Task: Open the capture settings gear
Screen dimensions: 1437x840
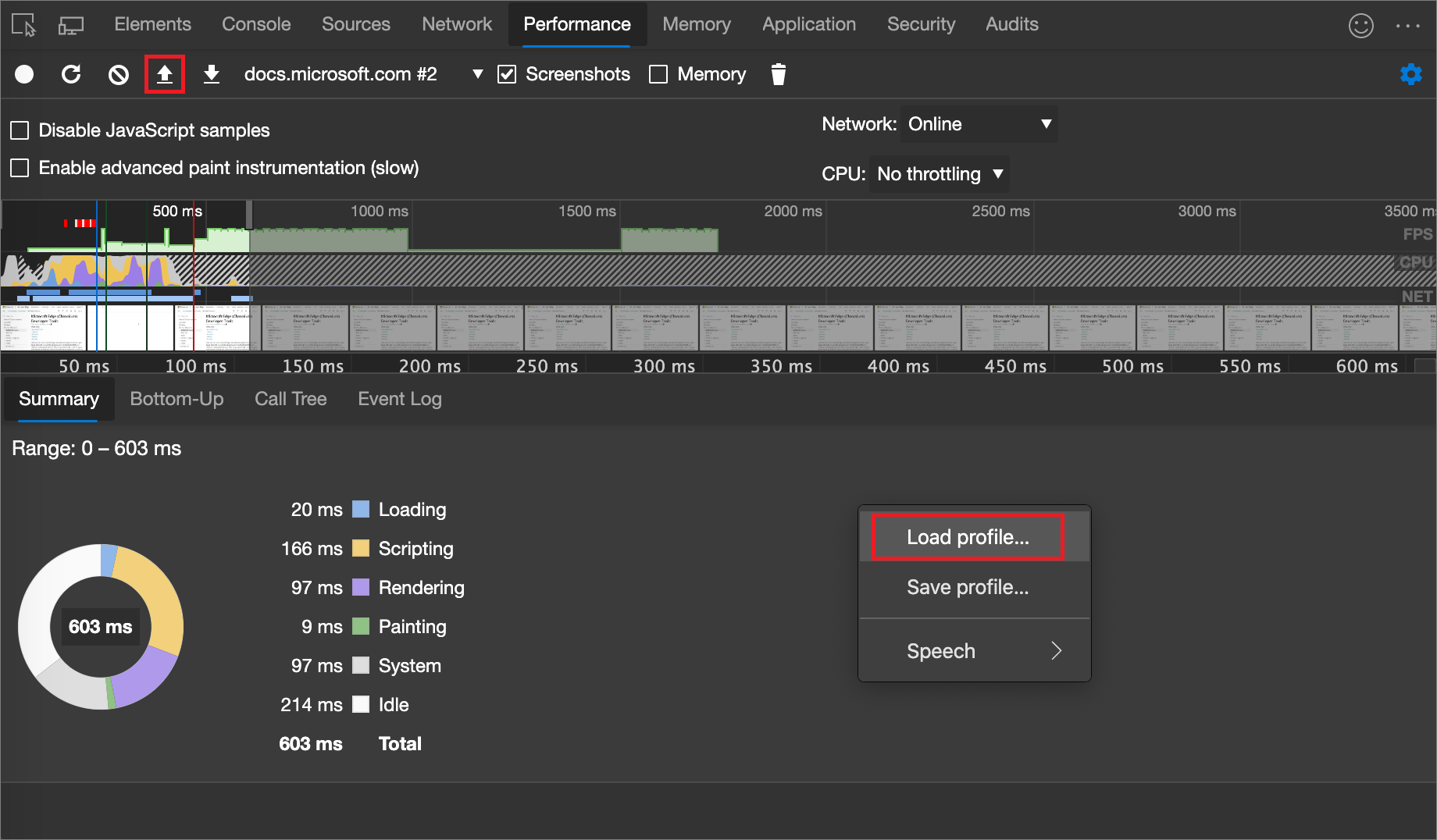Action: [1412, 74]
